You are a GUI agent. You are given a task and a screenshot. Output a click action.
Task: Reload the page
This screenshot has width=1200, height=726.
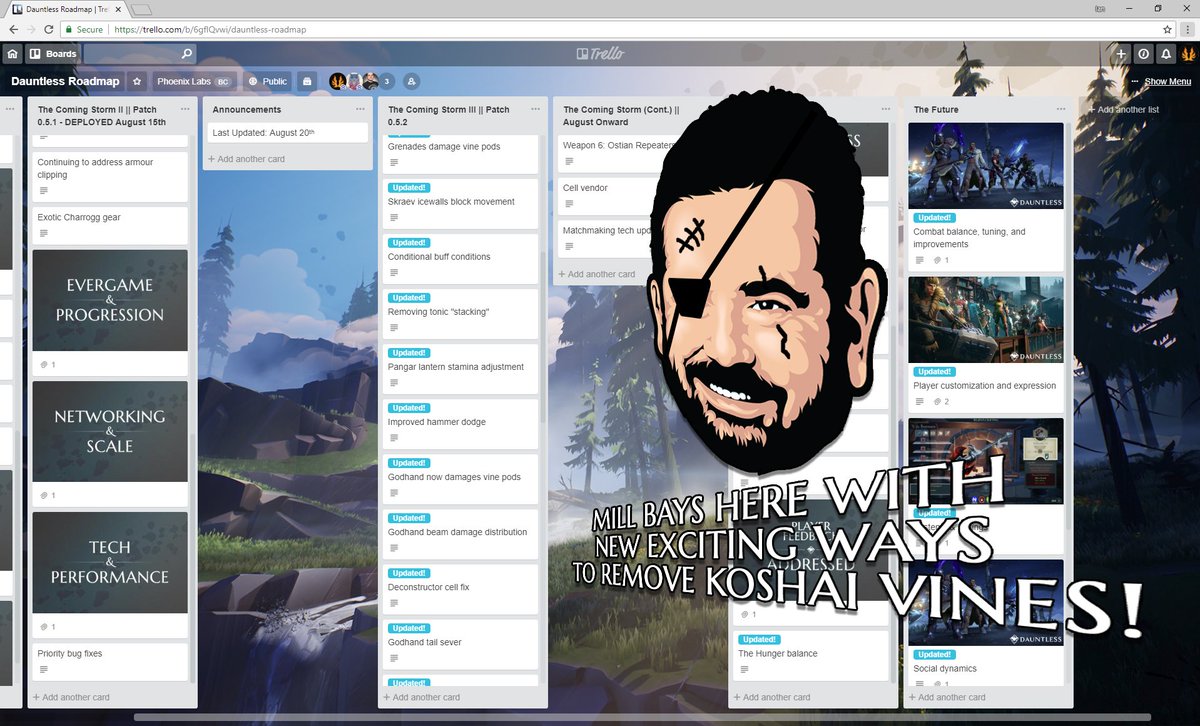pos(50,30)
